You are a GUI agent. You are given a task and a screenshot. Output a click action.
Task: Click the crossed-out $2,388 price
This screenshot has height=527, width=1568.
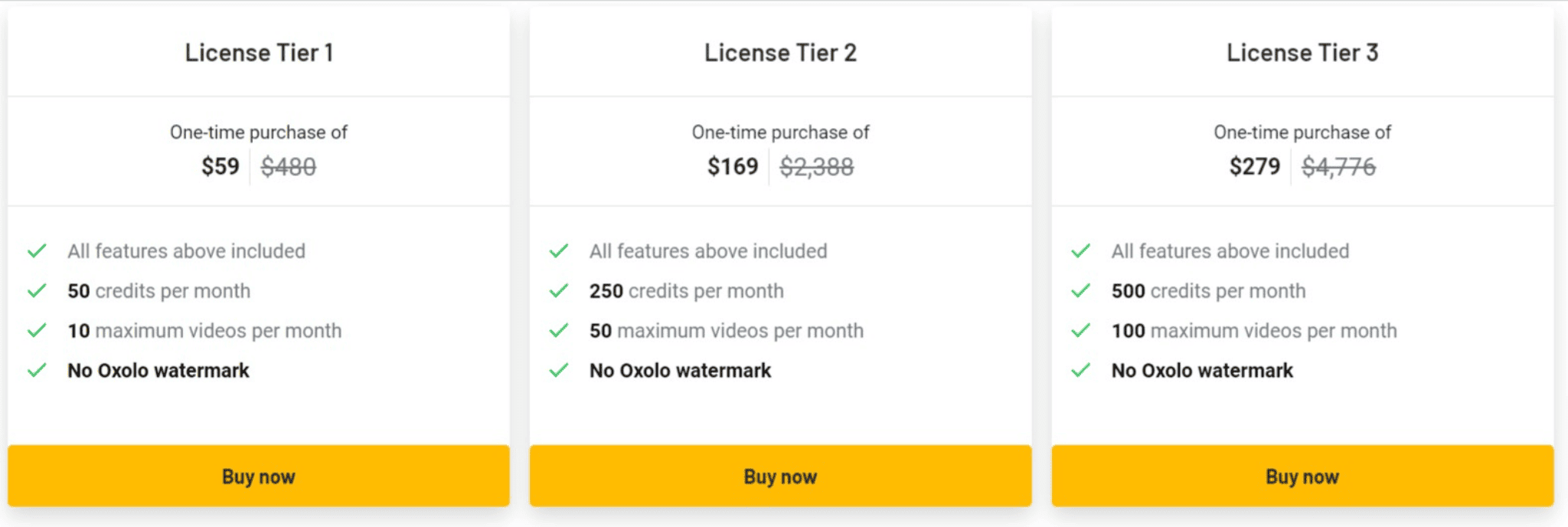pyautogui.click(x=817, y=166)
